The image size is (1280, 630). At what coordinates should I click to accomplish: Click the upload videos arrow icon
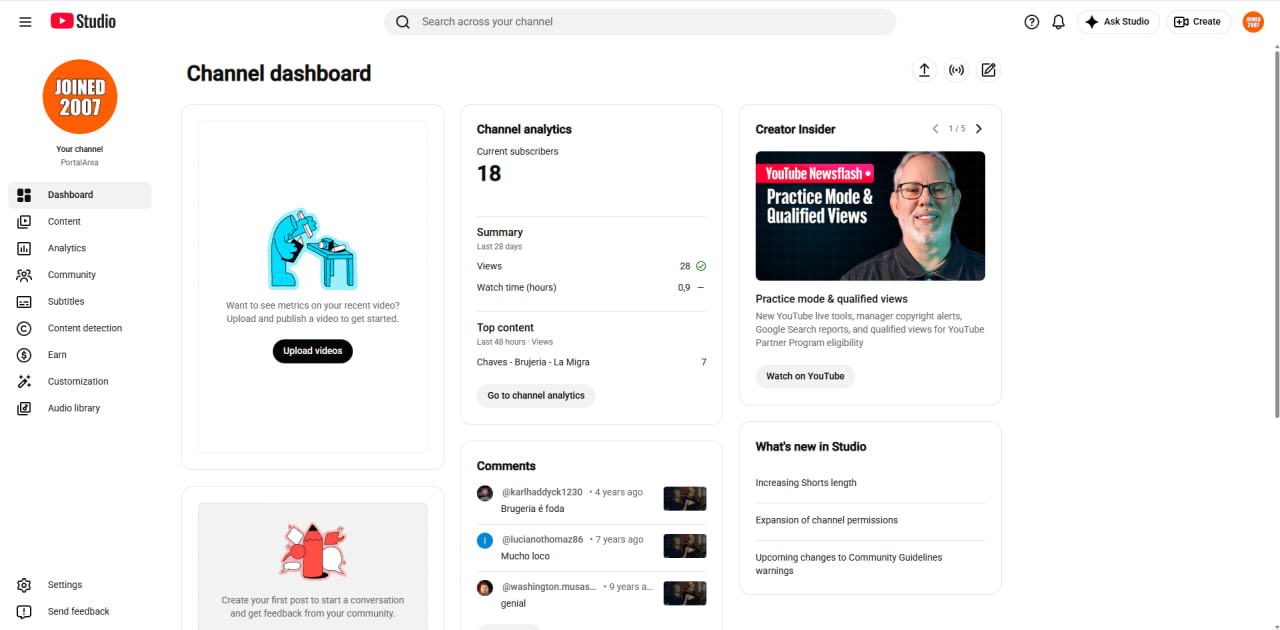[x=924, y=70]
